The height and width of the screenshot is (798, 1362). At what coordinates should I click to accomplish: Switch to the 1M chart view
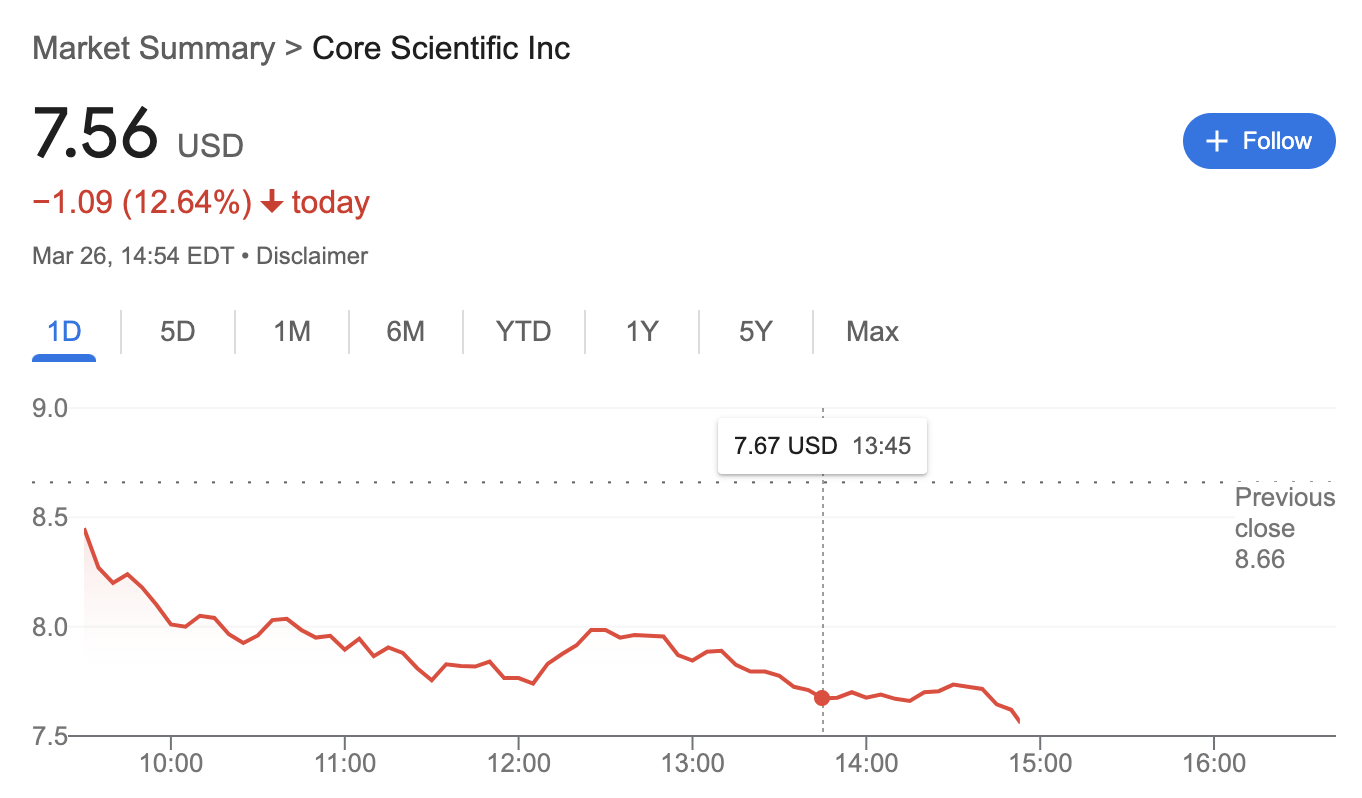[x=291, y=331]
